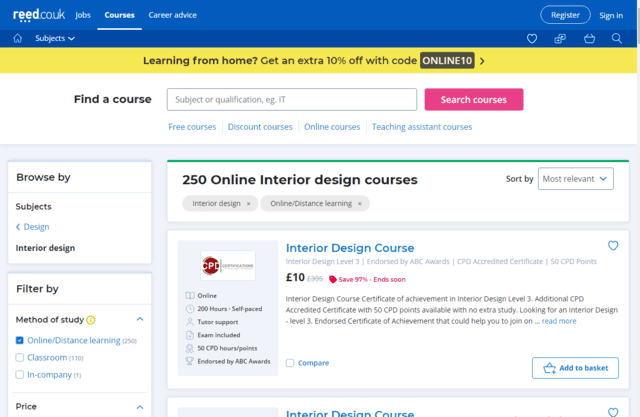Viewport: 640px width, 417px height.
Task: Switch to the Jobs tab
Action: 83,15
